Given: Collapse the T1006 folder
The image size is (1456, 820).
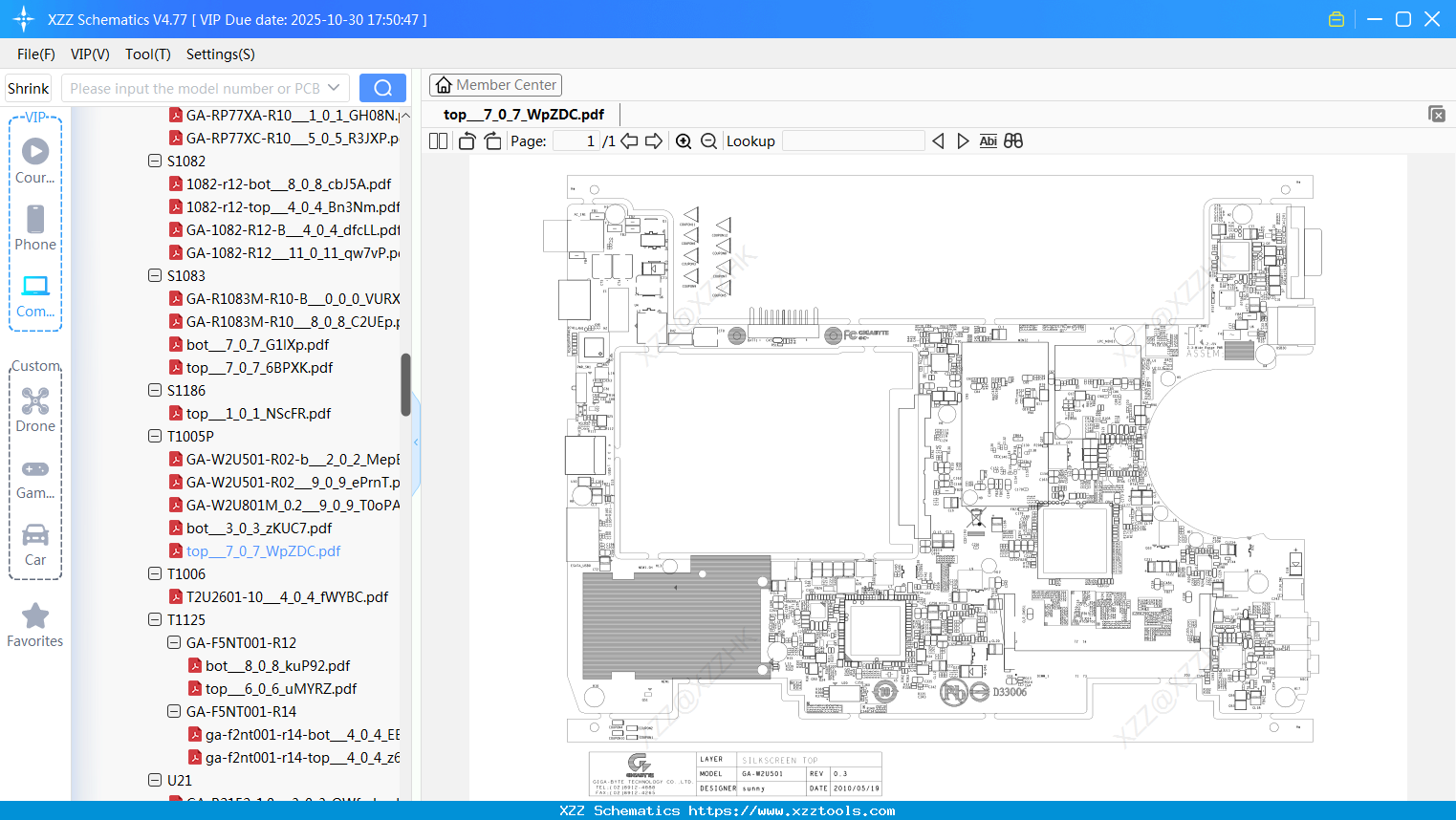Looking at the screenshot, I should 155,573.
